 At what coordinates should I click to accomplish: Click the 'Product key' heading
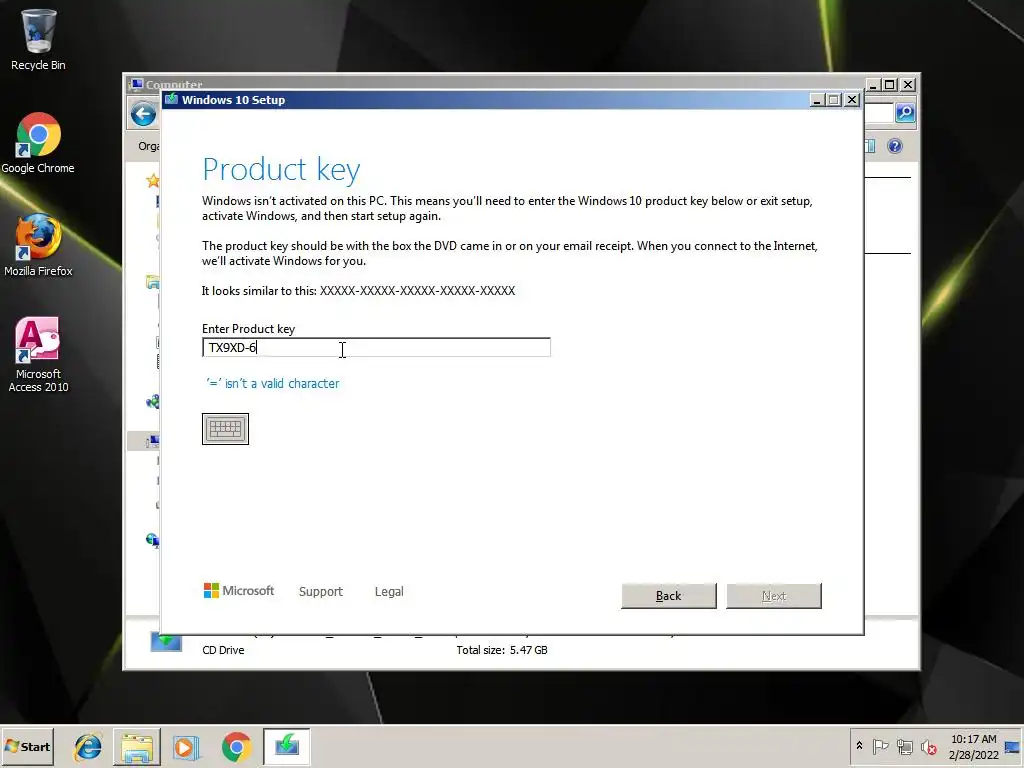(x=281, y=169)
